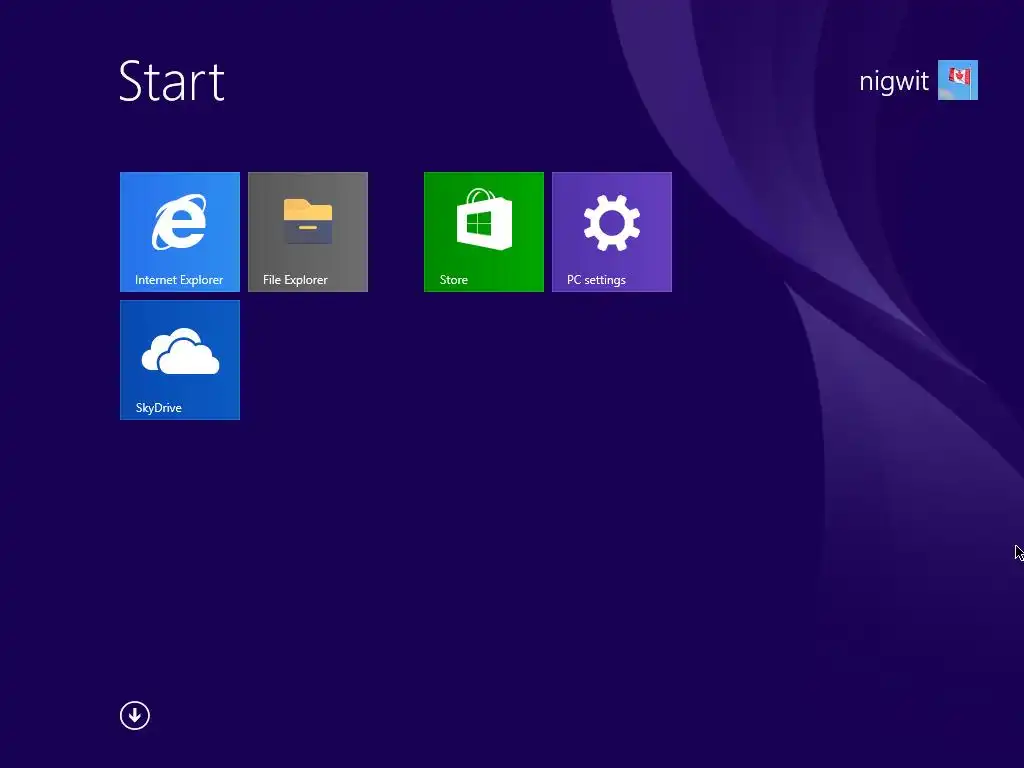Open the PC settings tile
This screenshot has width=1024, height=768.
611,232
